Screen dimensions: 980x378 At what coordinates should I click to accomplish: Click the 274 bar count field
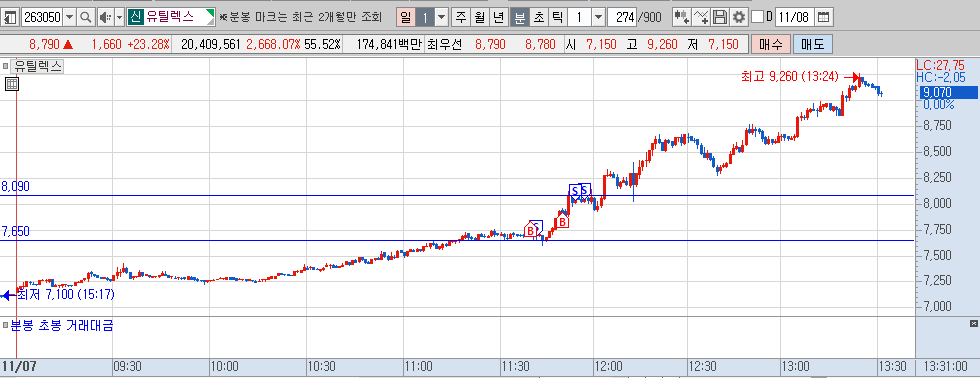point(622,17)
